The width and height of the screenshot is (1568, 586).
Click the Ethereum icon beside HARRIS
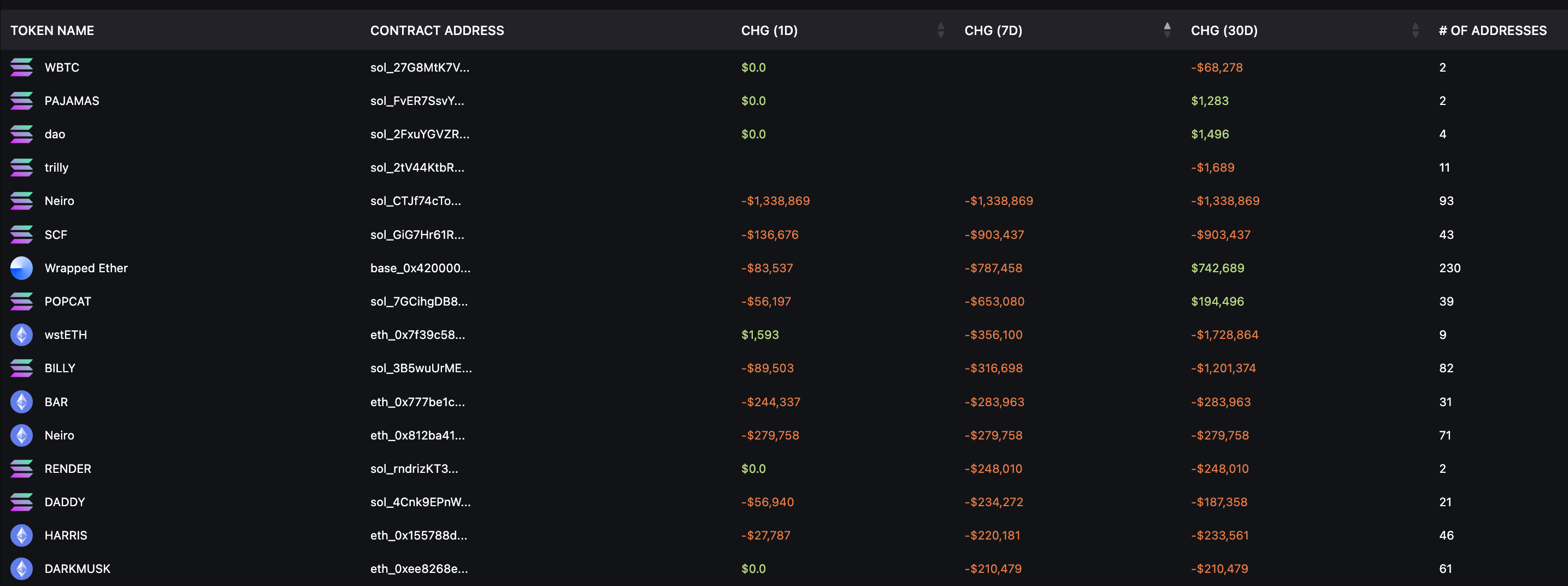click(x=22, y=536)
